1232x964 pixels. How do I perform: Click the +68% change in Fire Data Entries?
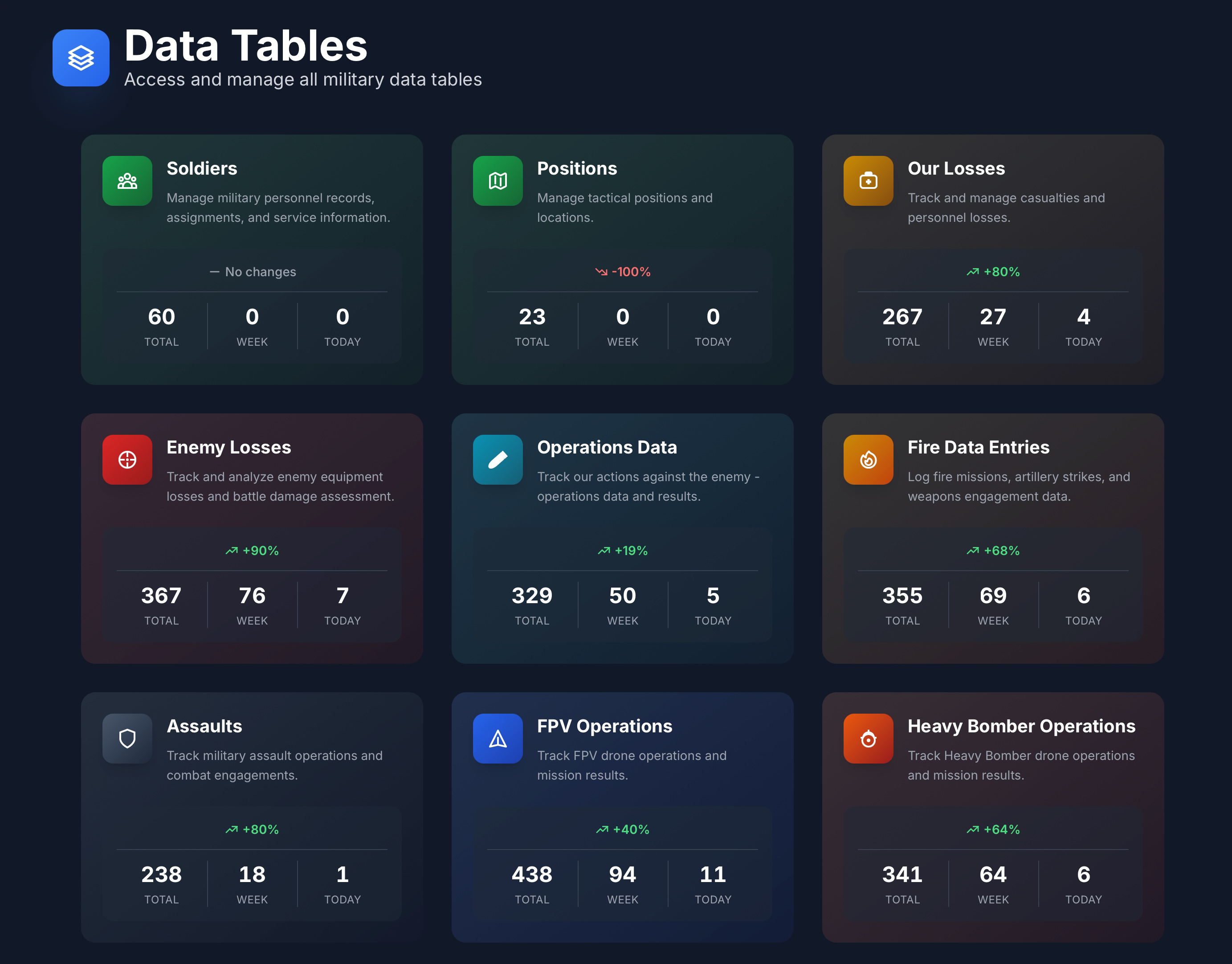click(x=1002, y=550)
